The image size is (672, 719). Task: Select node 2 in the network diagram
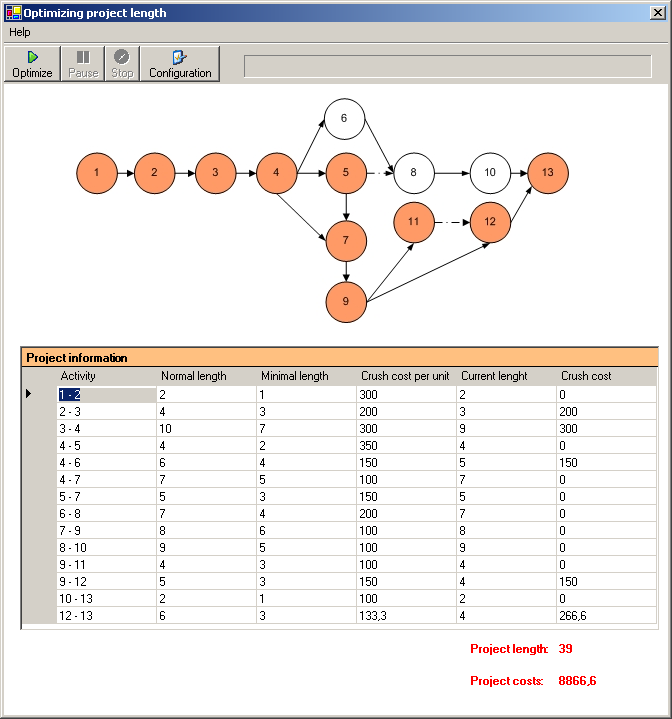click(154, 173)
